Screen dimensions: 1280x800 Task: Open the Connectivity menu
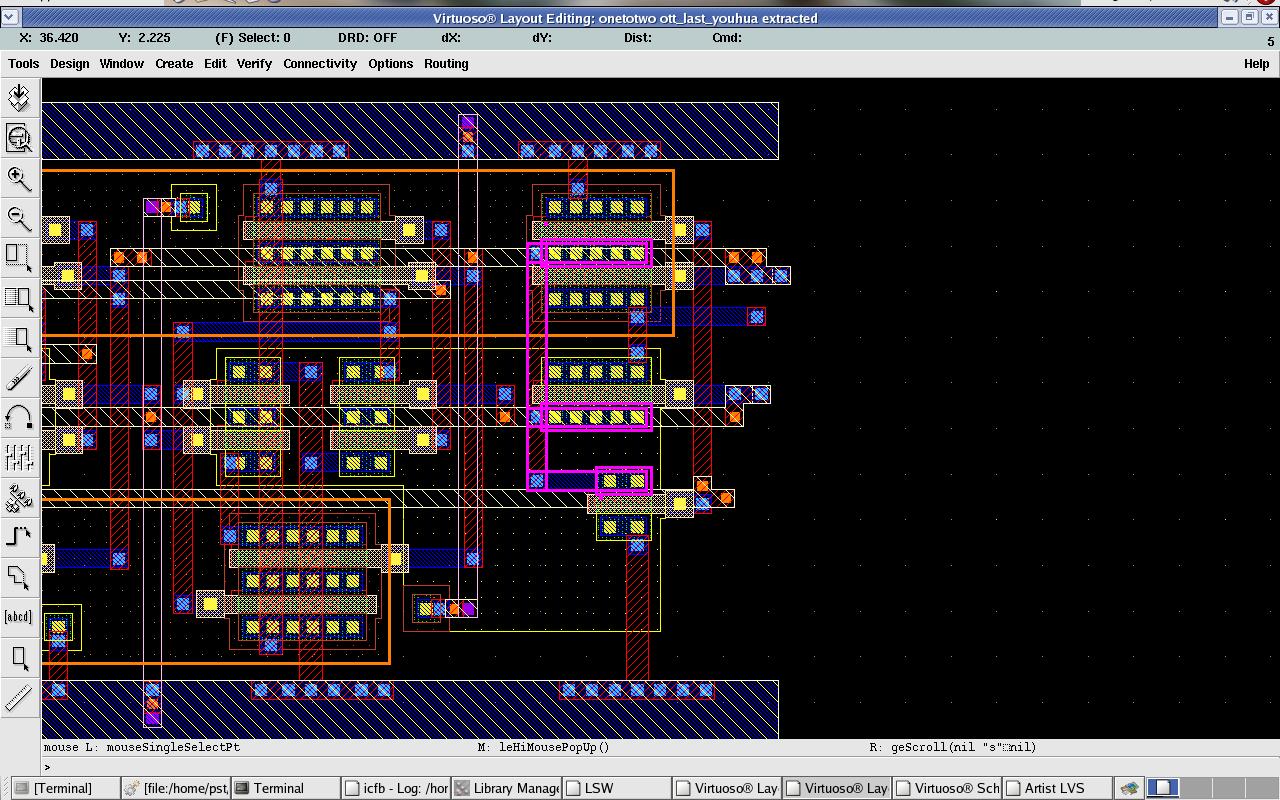320,63
